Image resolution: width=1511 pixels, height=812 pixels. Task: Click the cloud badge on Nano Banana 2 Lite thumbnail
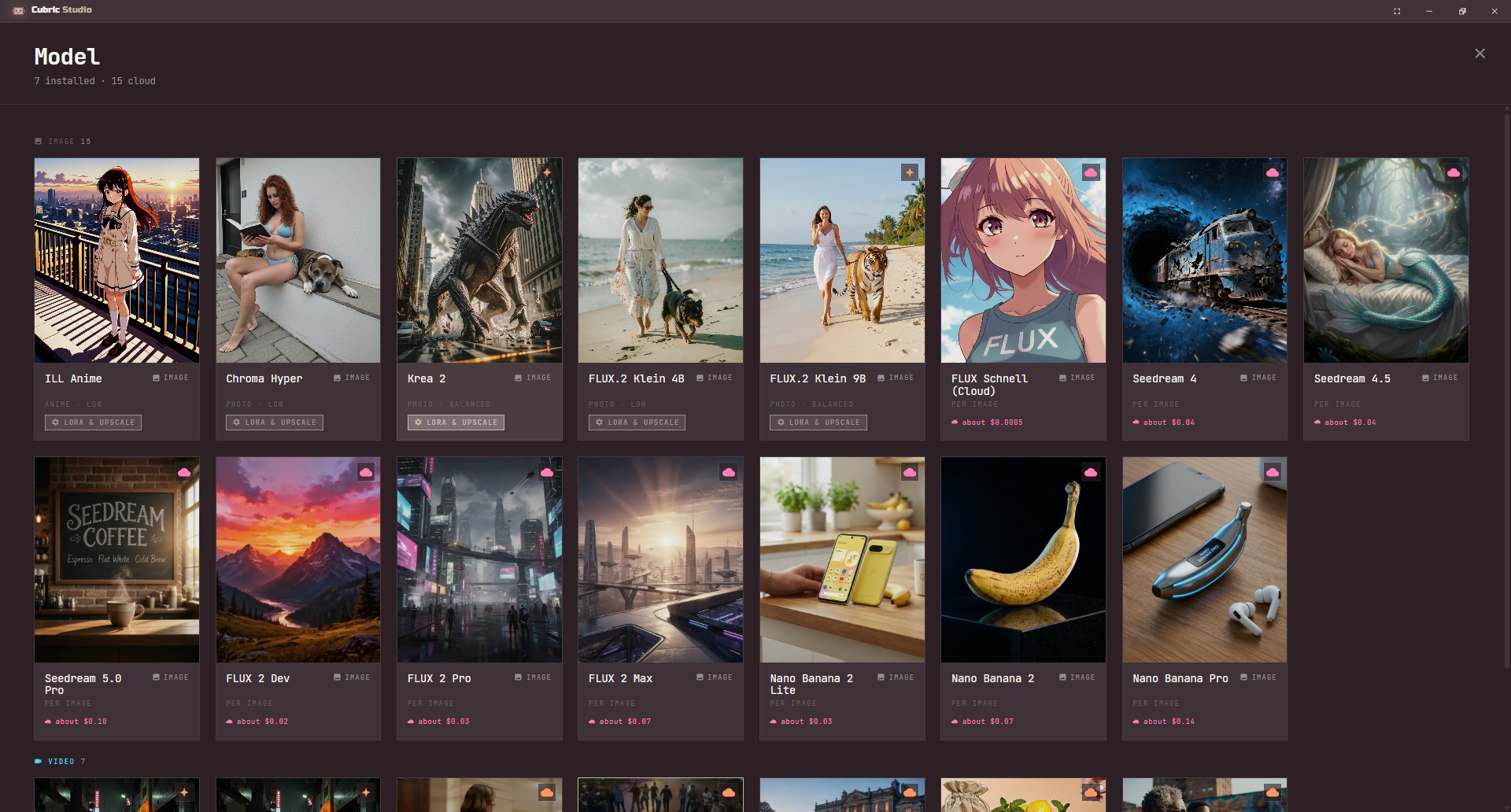click(910, 472)
